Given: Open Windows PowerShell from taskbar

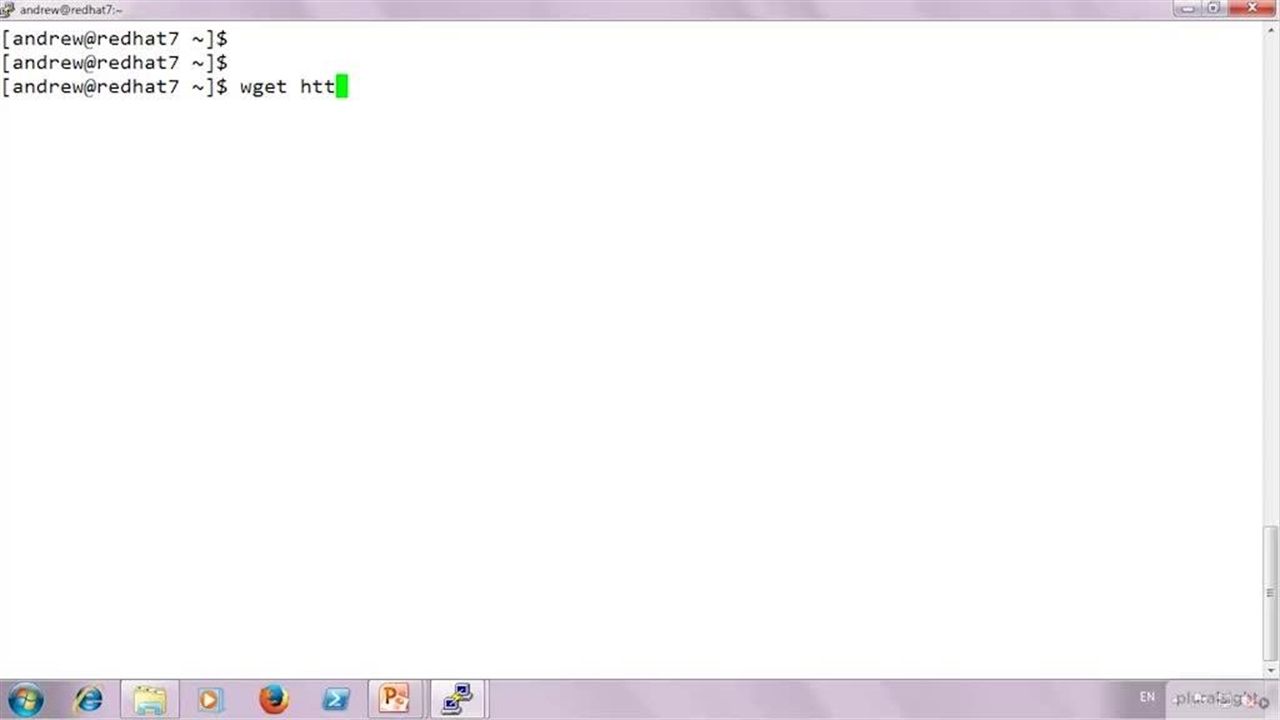Looking at the screenshot, I should tap(335, 699).
